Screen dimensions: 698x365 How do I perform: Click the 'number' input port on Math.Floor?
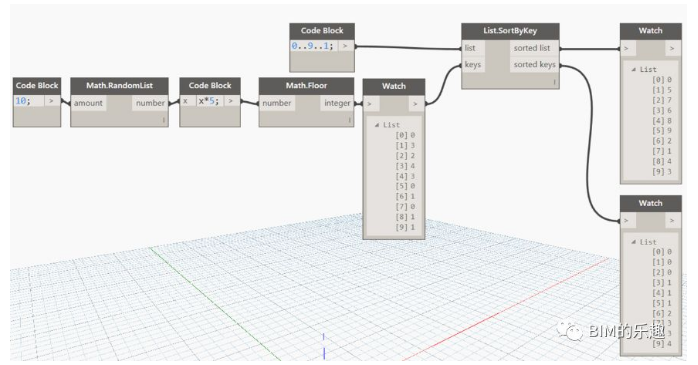(276, 103)
